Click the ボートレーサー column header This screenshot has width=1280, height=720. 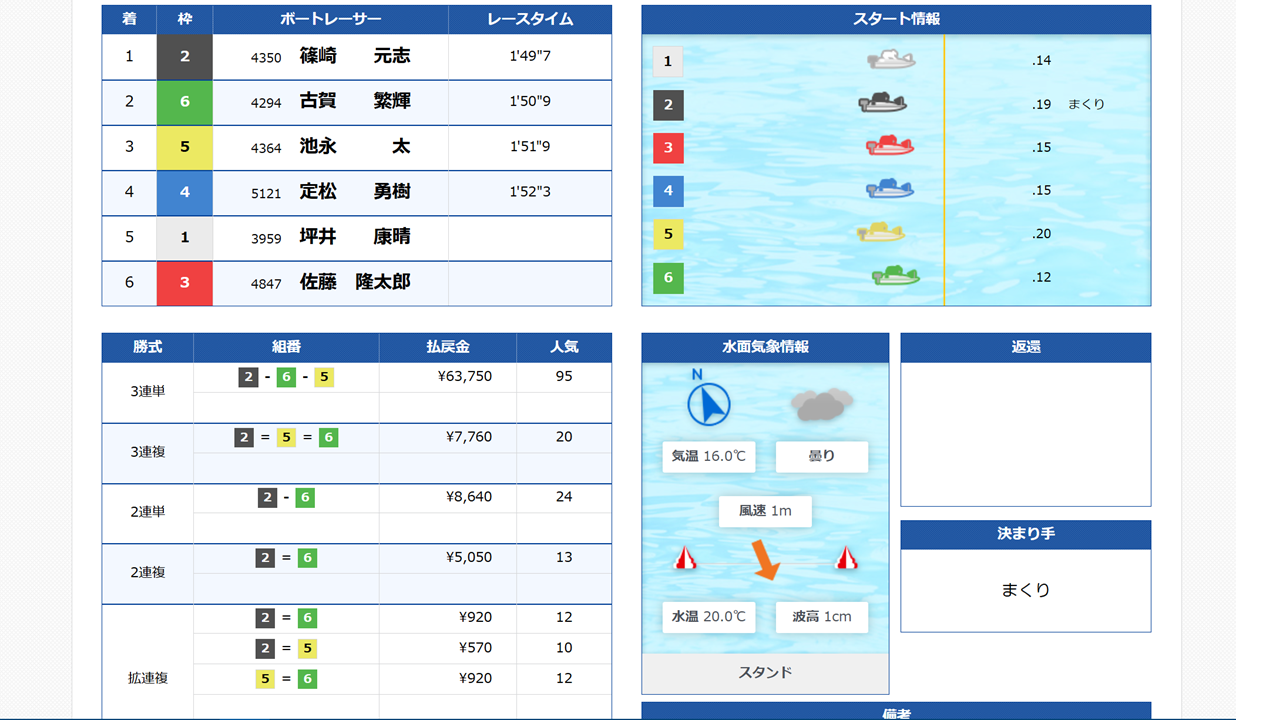[330, 20]
